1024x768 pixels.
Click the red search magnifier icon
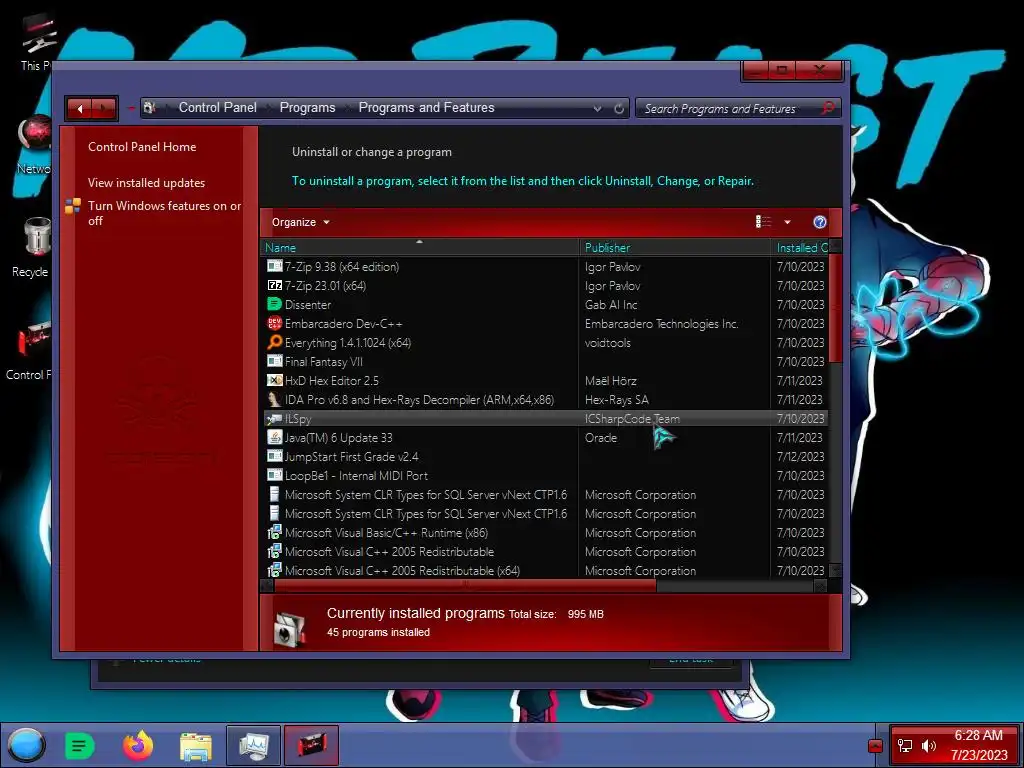pos(827,108)
